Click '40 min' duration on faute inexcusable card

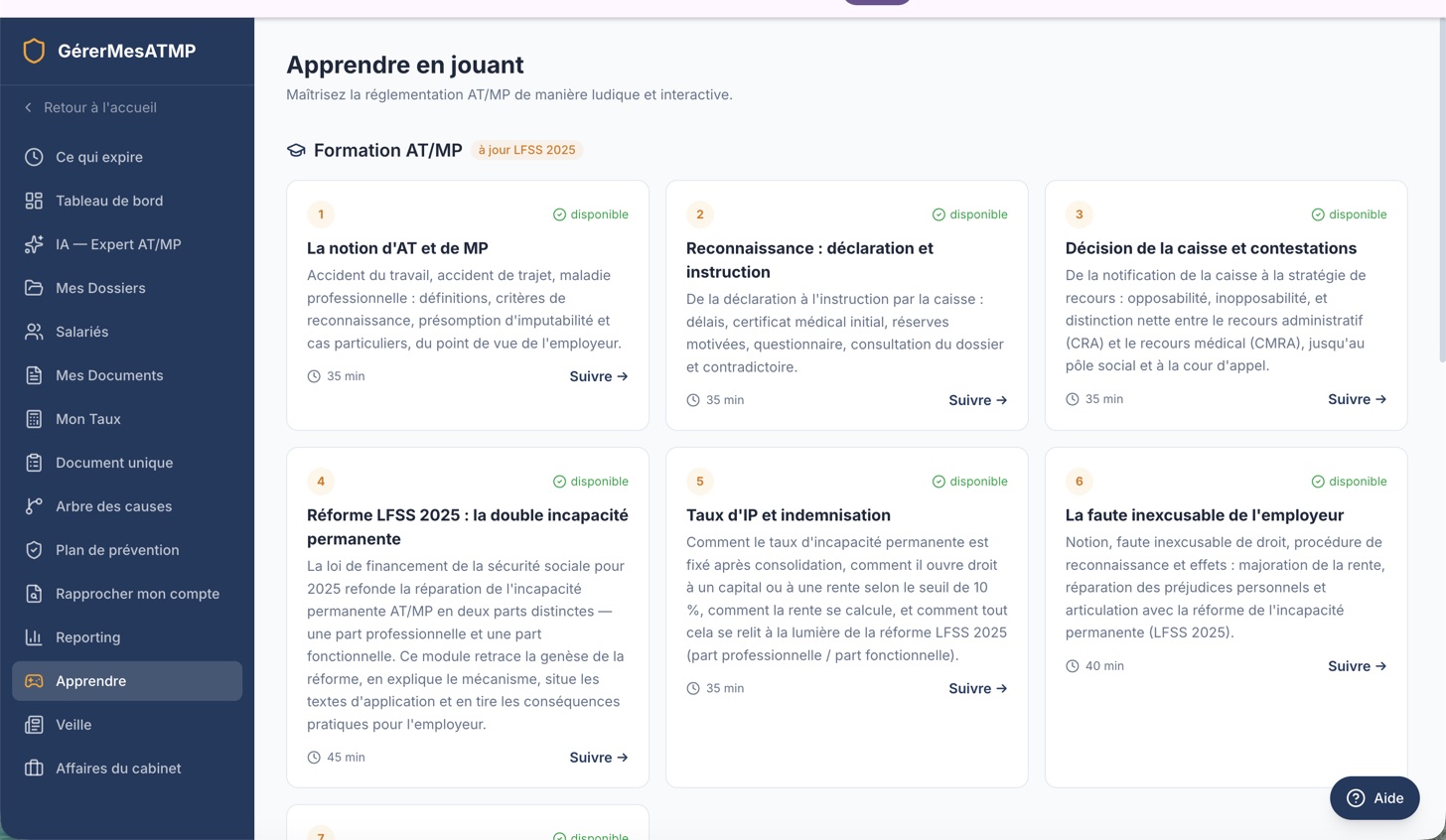(1104, 666)
